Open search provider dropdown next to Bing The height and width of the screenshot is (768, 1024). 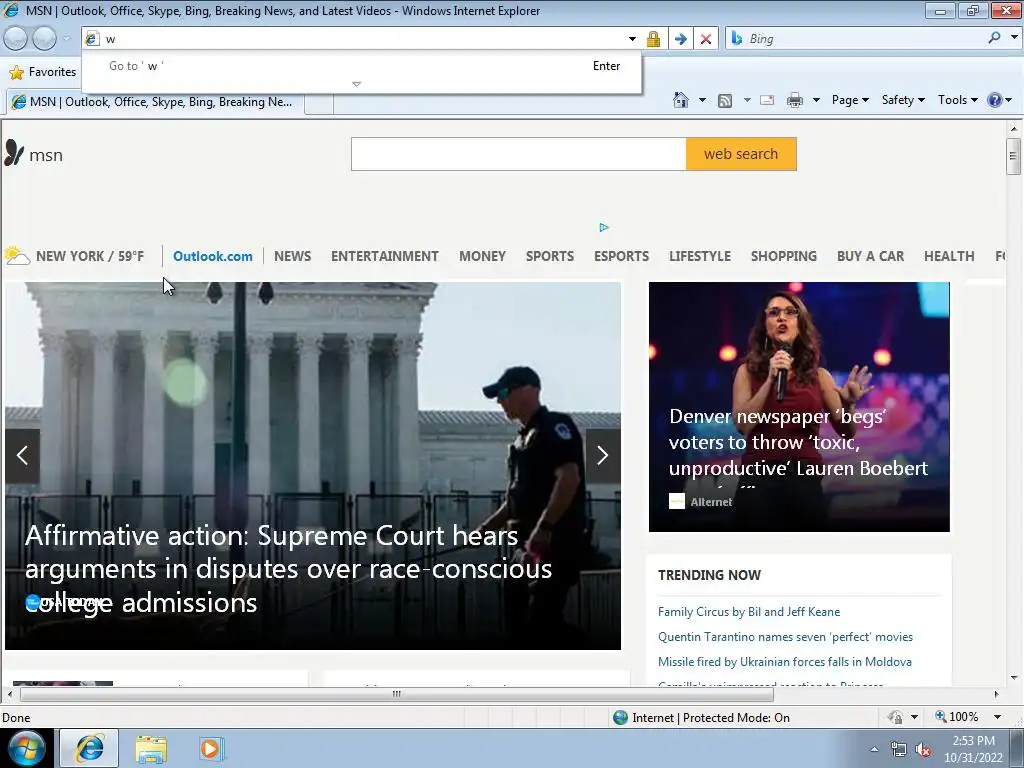pos(1014,38)
